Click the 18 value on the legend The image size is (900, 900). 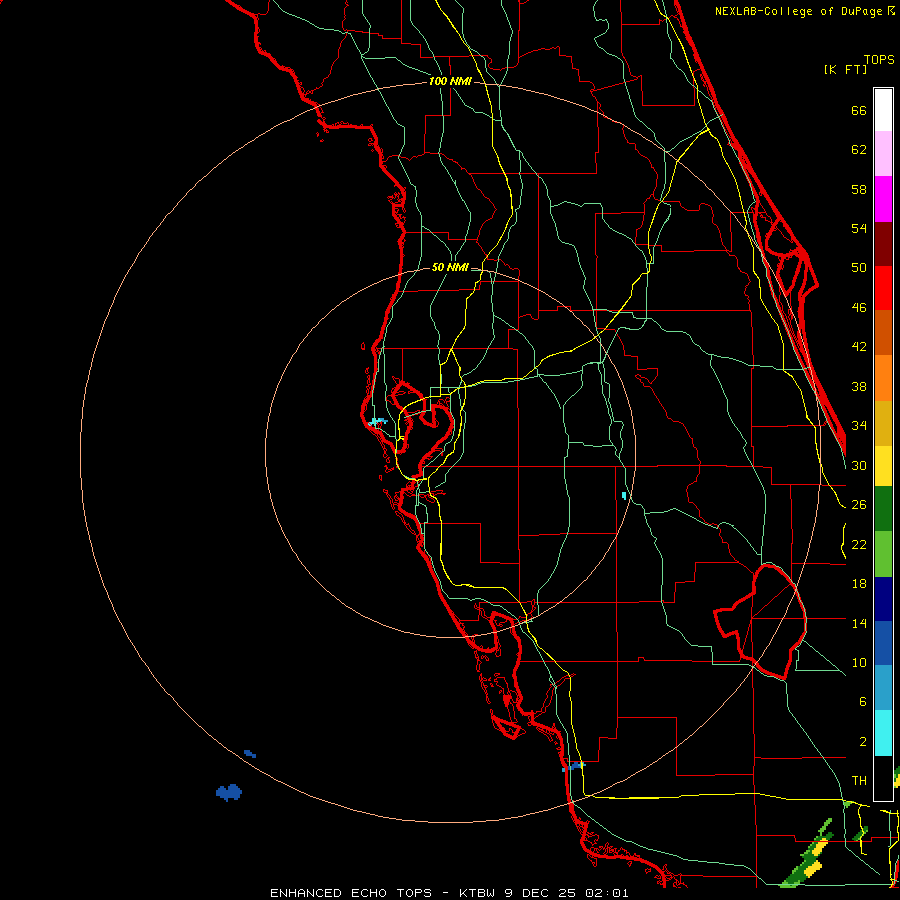point(859,584)
